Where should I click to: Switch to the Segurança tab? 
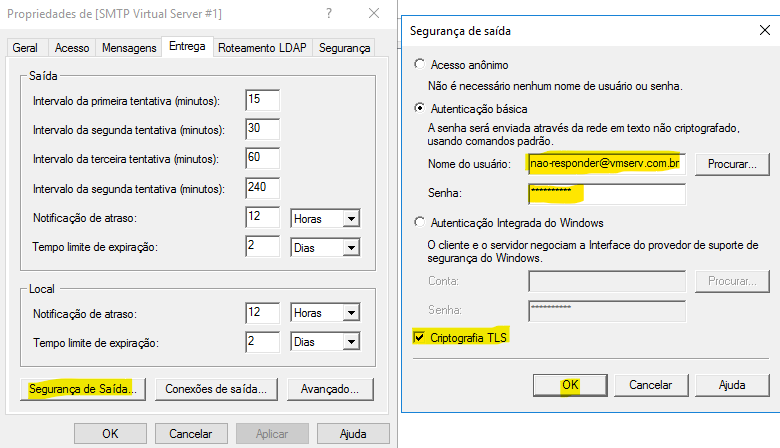(344, 48)
